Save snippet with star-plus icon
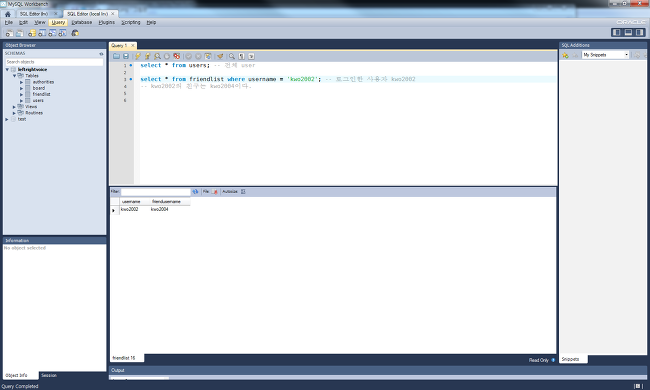The width and height of the screenshot is (650, 390). point(565,55)
